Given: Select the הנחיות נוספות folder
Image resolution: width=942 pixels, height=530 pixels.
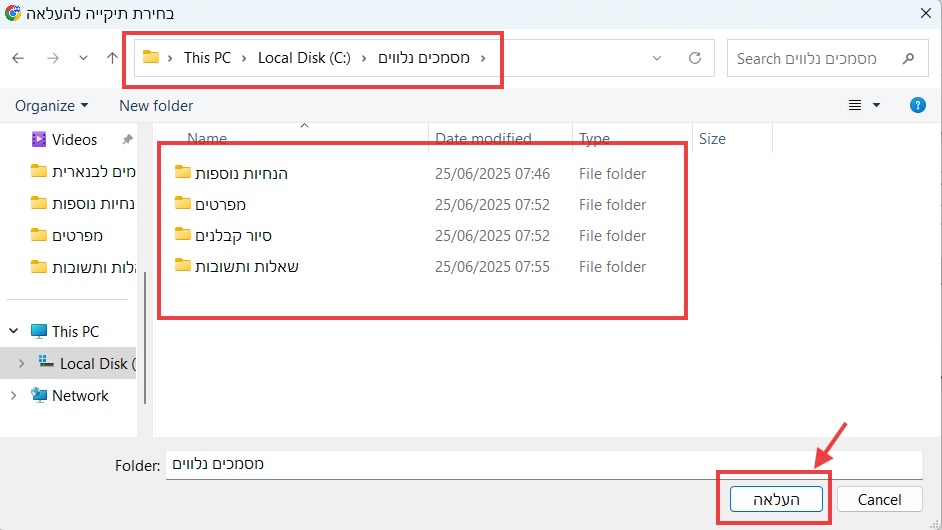Looking at the screenshot, I should [x=241, y=173].
